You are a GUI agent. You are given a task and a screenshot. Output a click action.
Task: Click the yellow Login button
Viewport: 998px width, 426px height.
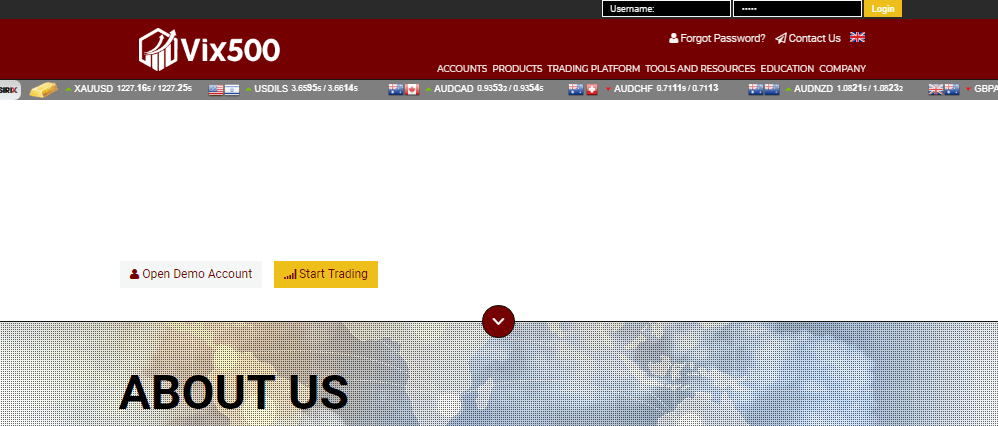coord(883,9)
